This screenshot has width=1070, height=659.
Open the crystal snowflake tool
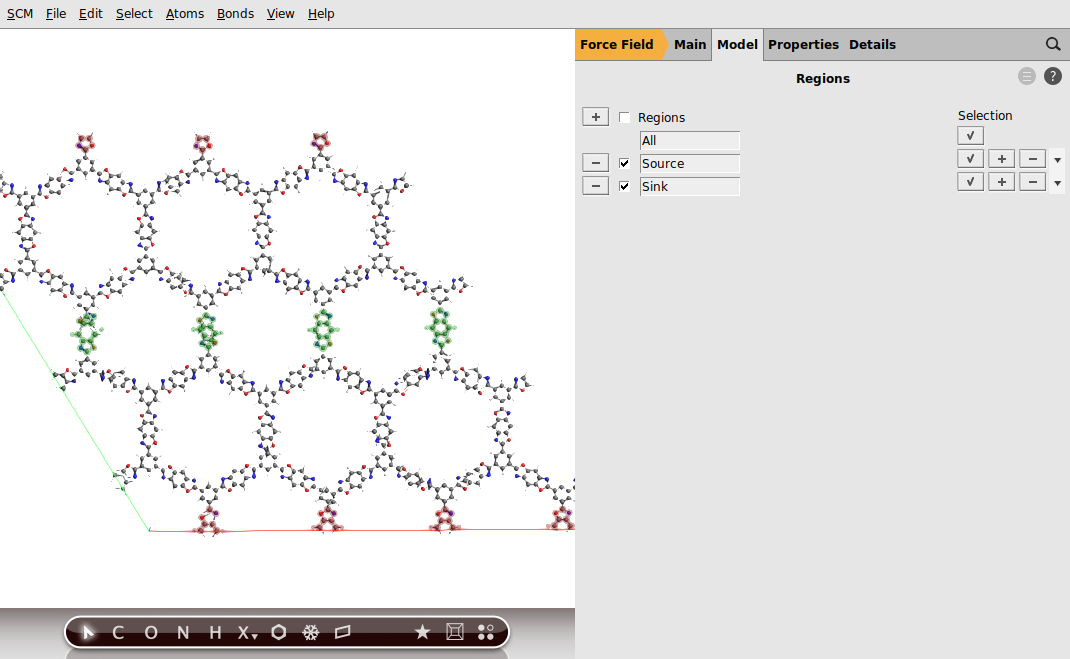point(310,632)
